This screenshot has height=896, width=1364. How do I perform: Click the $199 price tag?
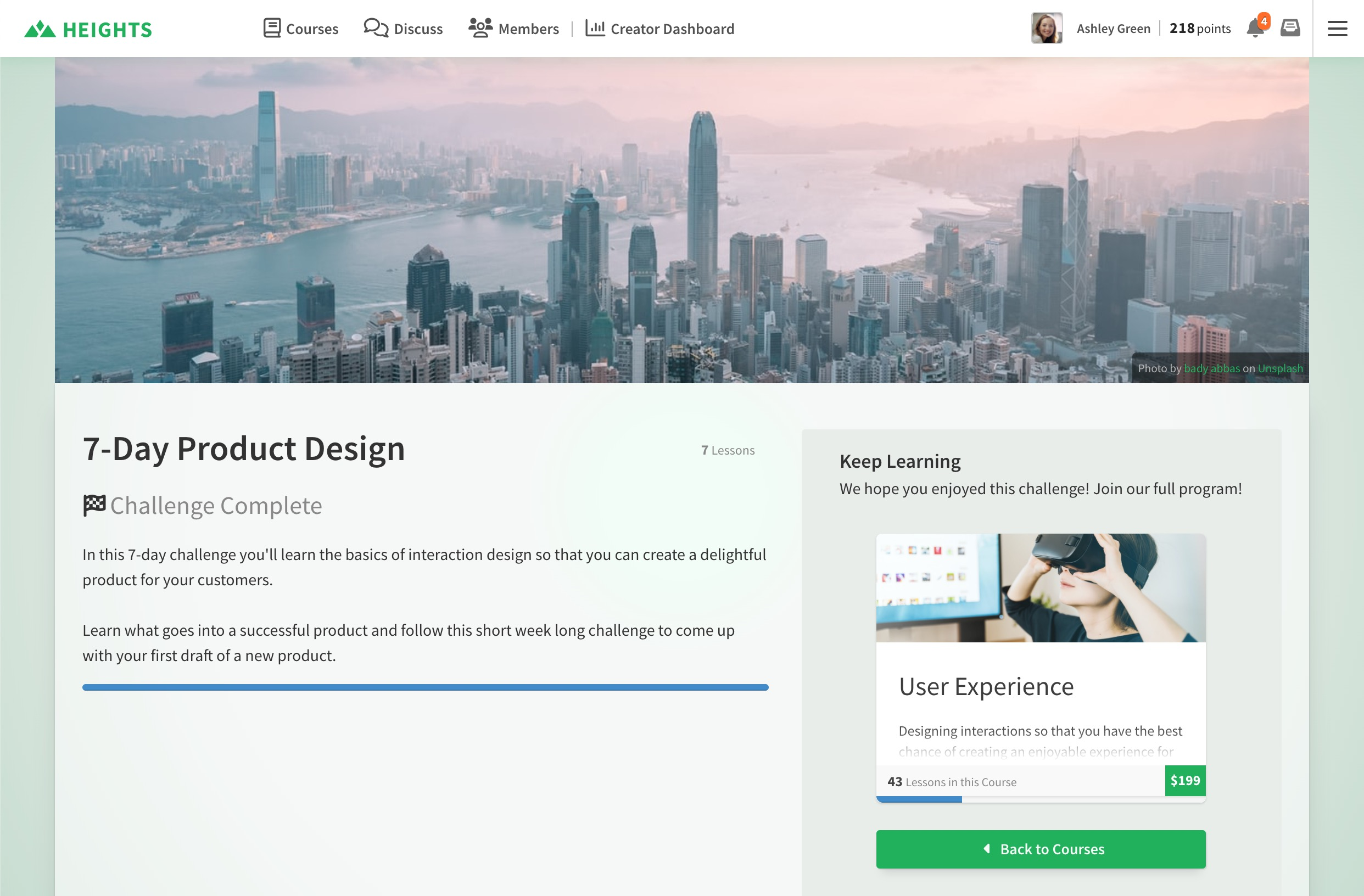click(1184, 780)
